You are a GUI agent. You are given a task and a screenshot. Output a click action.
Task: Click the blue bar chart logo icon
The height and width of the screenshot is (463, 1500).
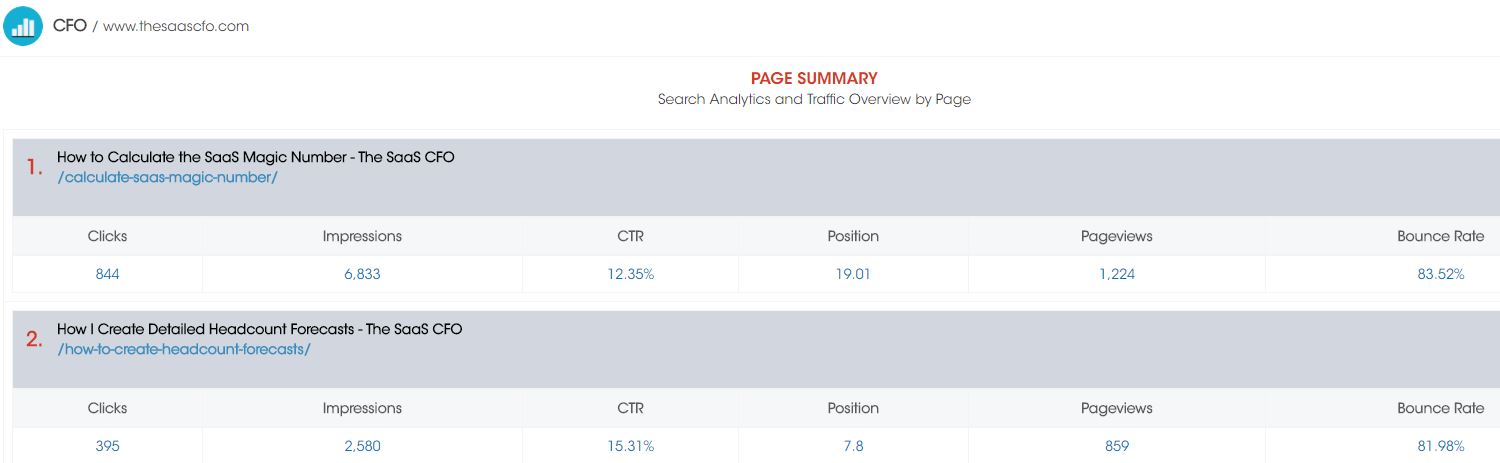coord(23,26)
